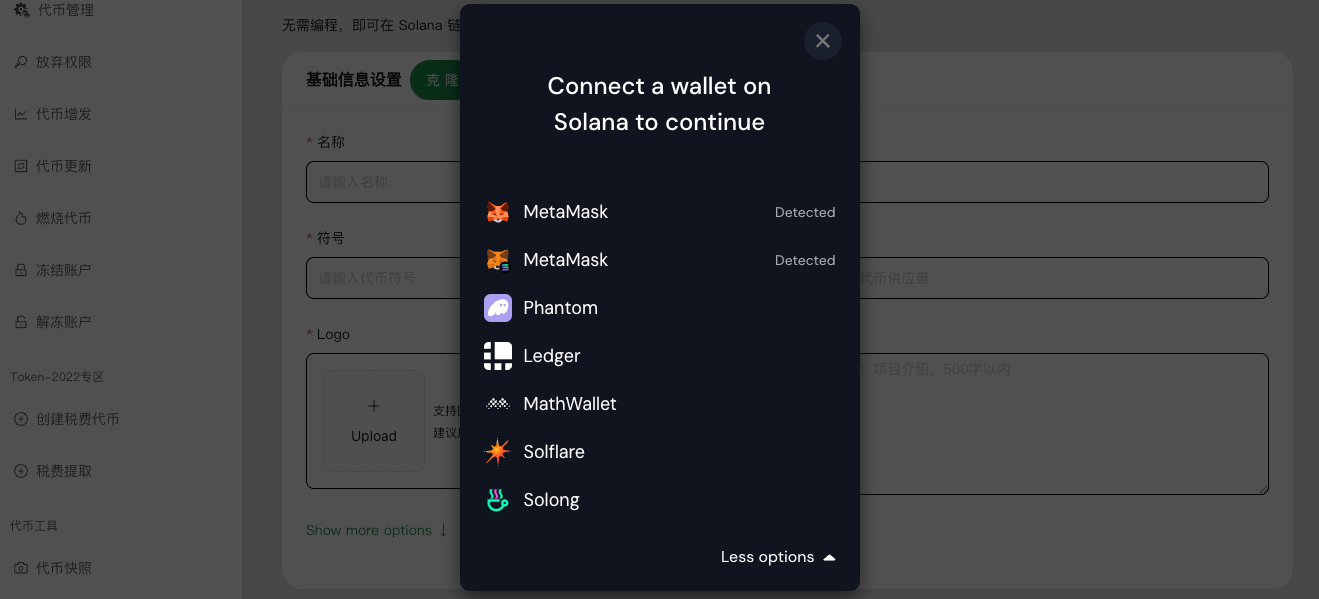Click the Ledger wallet icon
This screenshot has width=1319, height=599.
coord(498,356)
